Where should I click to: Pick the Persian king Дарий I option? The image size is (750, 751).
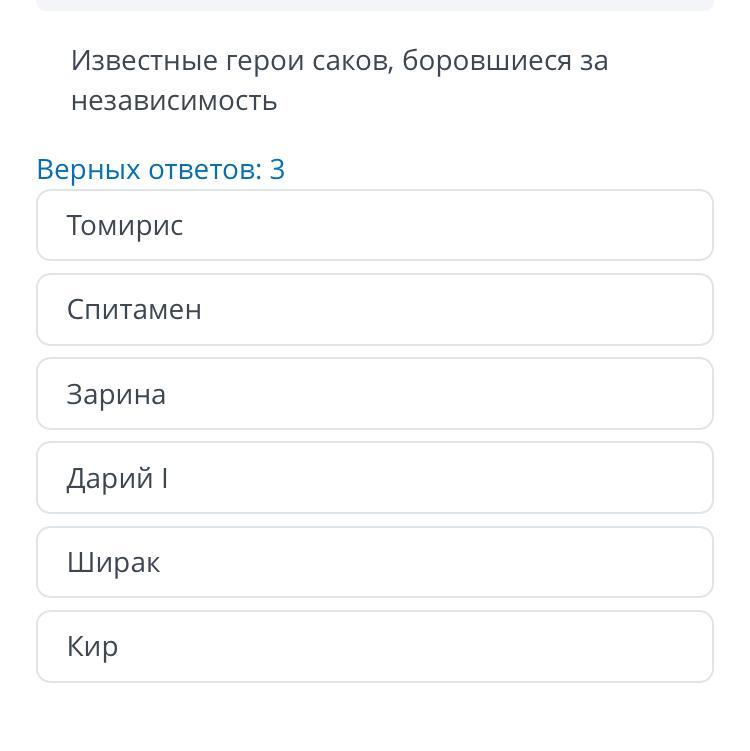click(x=374, y=478)
